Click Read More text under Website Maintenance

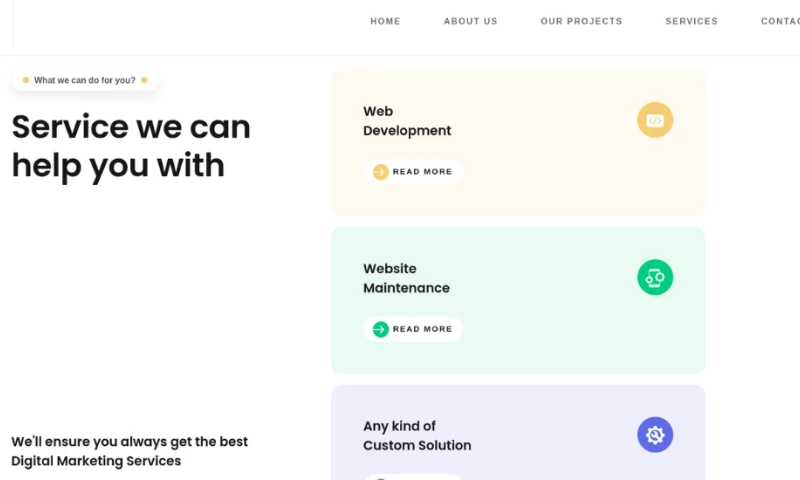tap(422, 329)
